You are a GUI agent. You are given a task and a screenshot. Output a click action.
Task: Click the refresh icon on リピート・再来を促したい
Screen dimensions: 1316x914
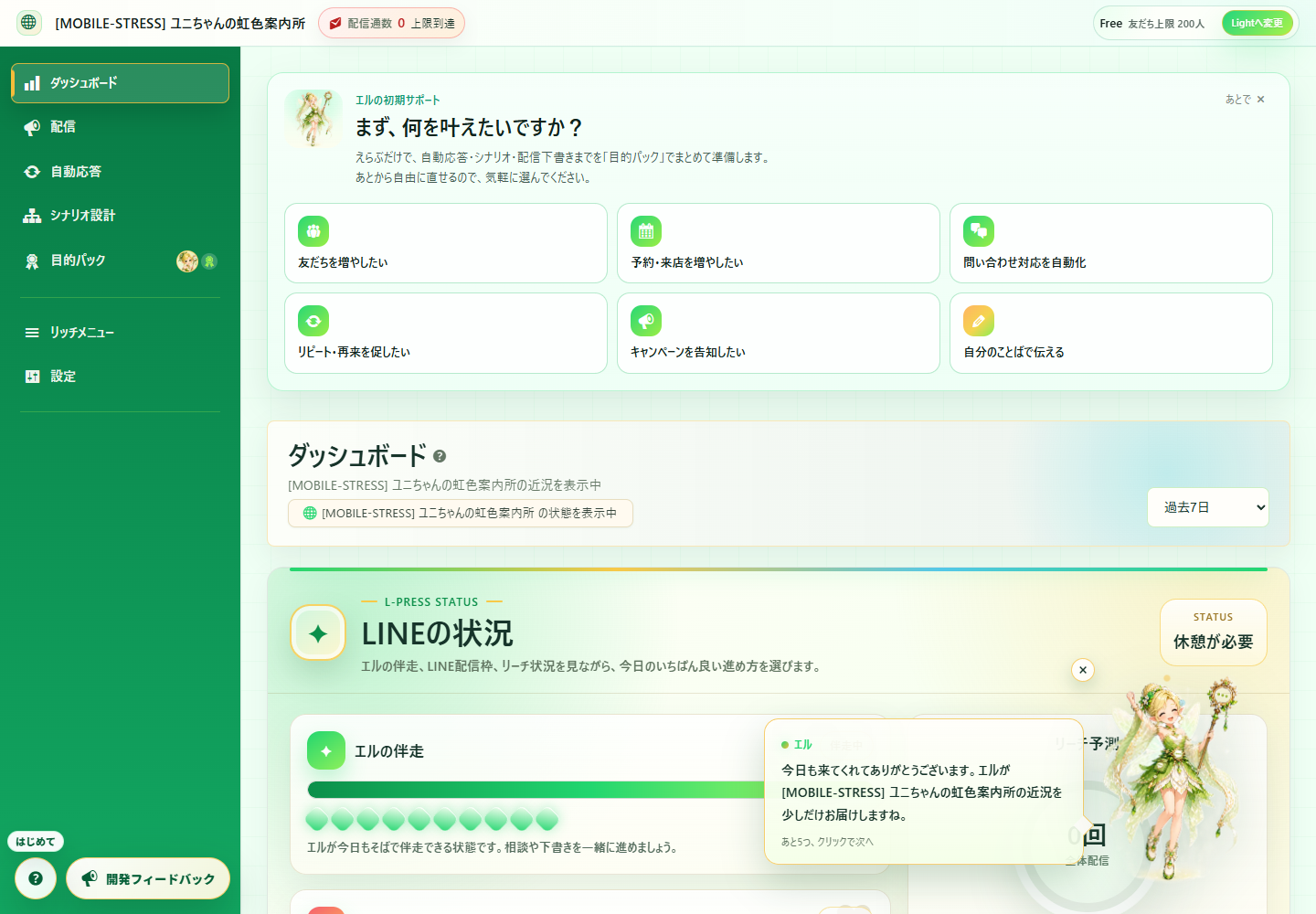click(x=313, y=321)
